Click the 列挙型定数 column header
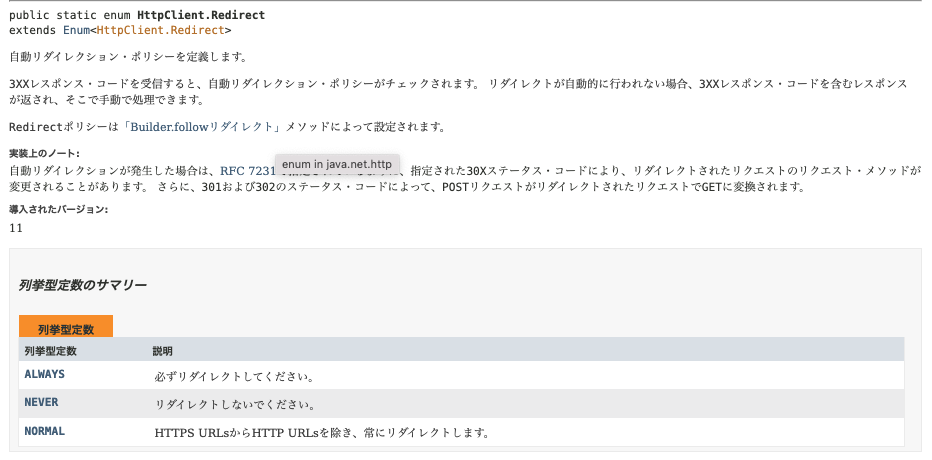Viewport: 932px width, 460px height. [50, 351]
